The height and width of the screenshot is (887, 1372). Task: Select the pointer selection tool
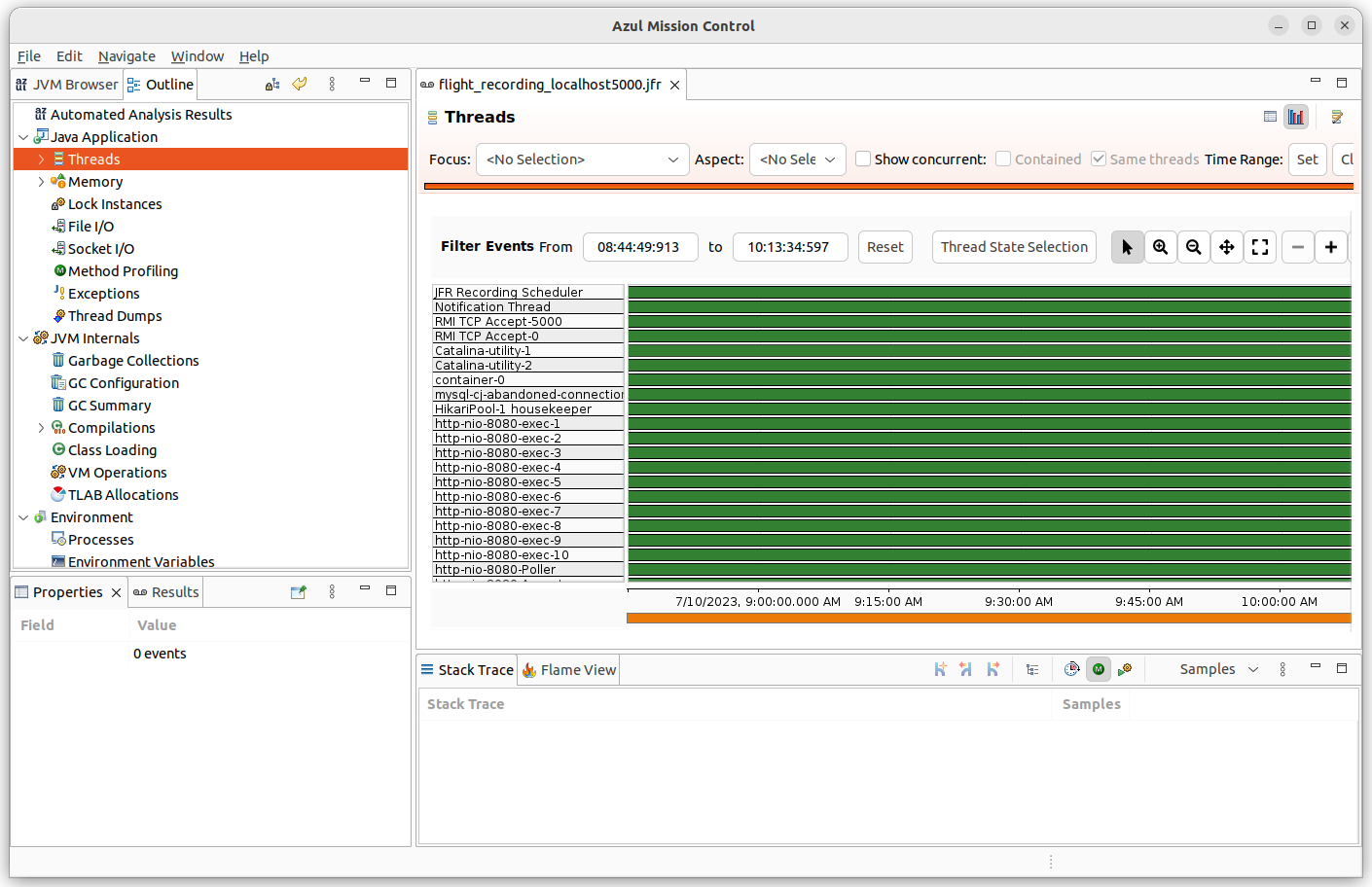coord(1127,247)
